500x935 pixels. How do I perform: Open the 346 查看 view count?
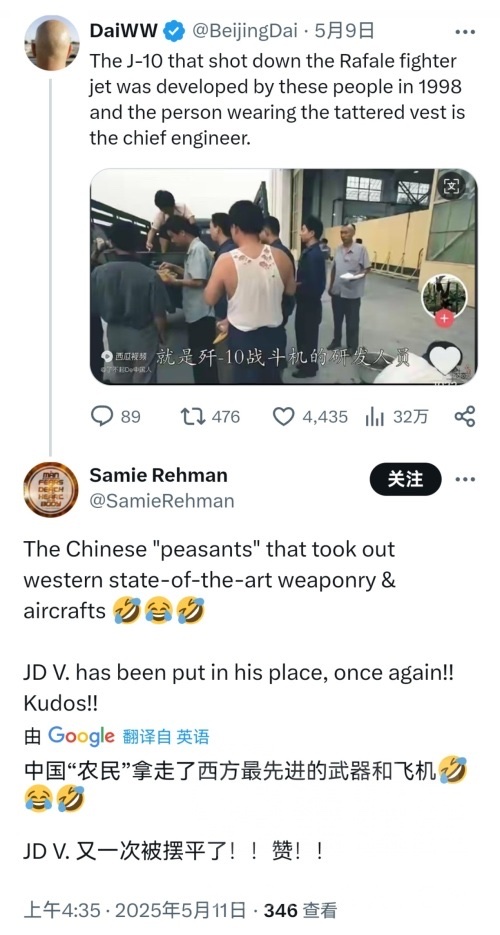click(x=300, y=910)
